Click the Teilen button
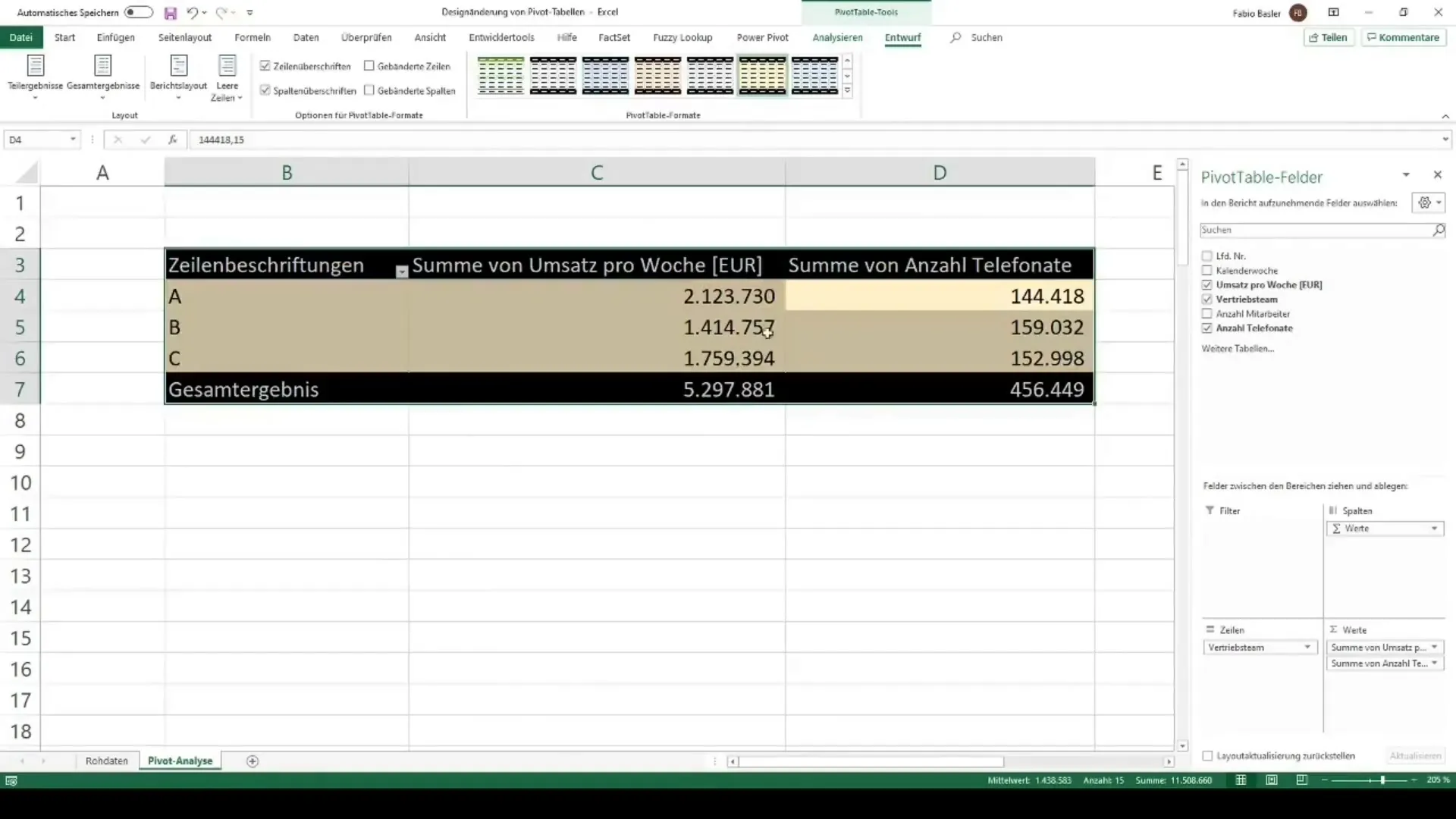The image size is (1456, 819). click(x=1329, y=37)
